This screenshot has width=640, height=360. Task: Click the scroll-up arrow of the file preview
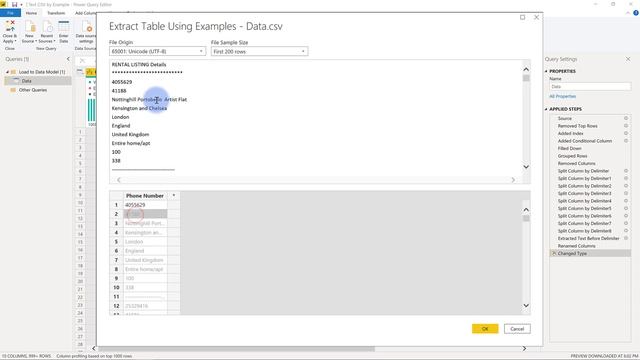526,69
